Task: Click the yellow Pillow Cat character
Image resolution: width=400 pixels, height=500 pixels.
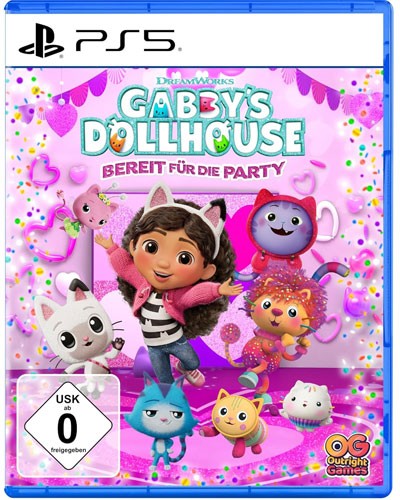Action: coord(236,422)
